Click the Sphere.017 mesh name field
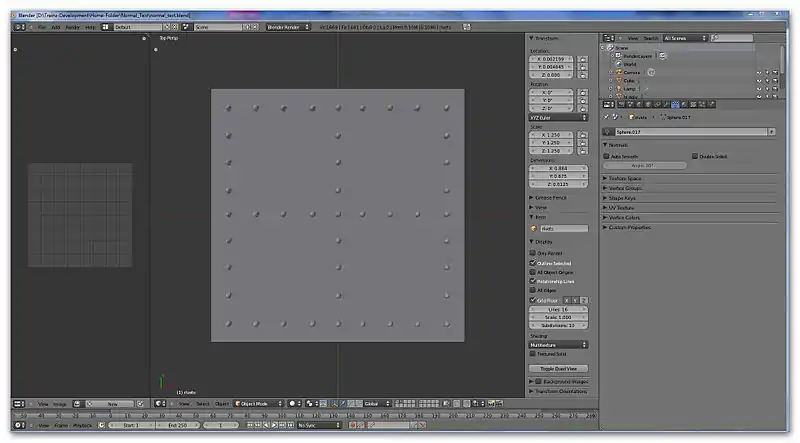 tap(688, 131)
